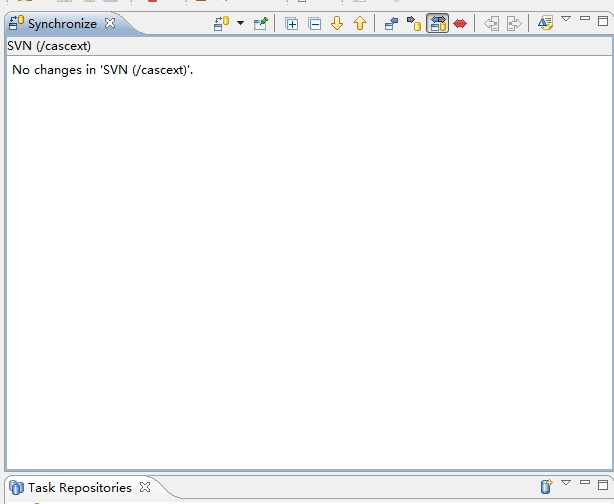Add a new task repository

click(546, 486)
